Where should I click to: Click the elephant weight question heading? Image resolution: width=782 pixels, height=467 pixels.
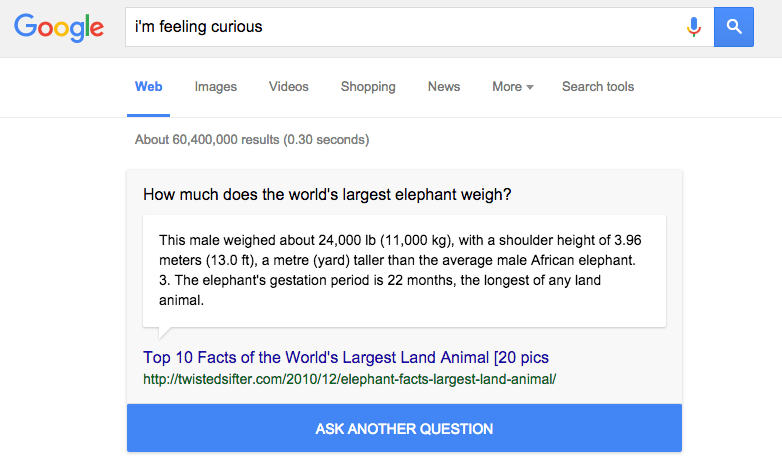point(327,195)
